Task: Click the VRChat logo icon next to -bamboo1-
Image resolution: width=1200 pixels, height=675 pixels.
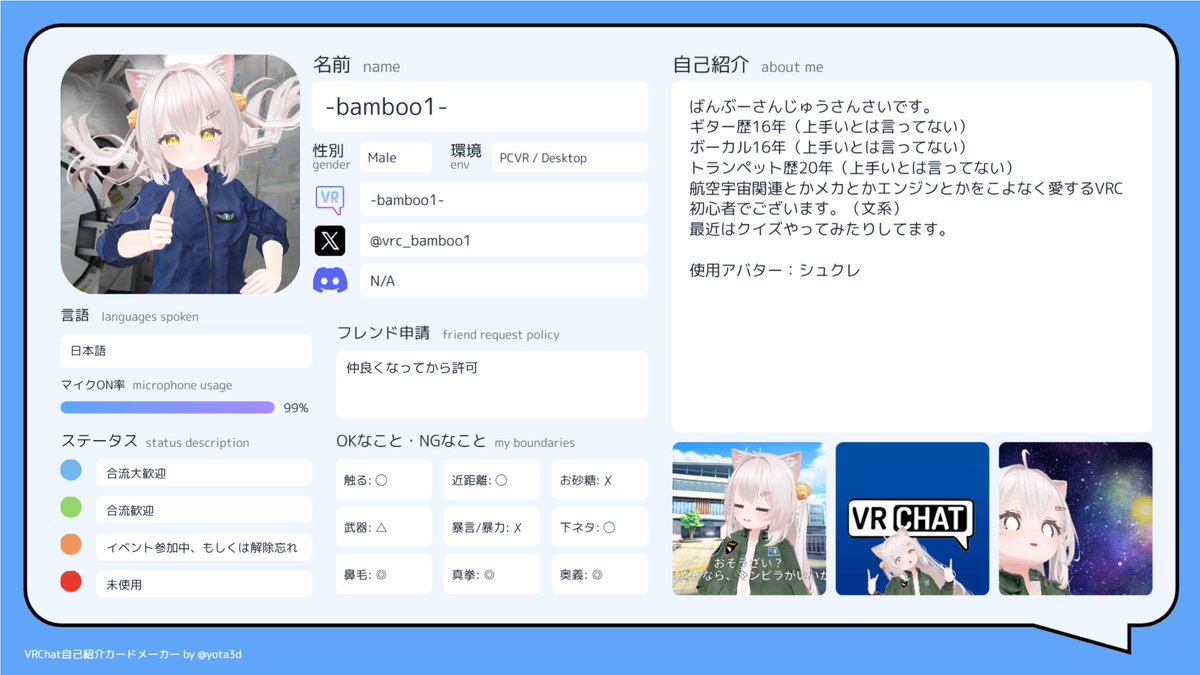Action: [x=331, y=199]
